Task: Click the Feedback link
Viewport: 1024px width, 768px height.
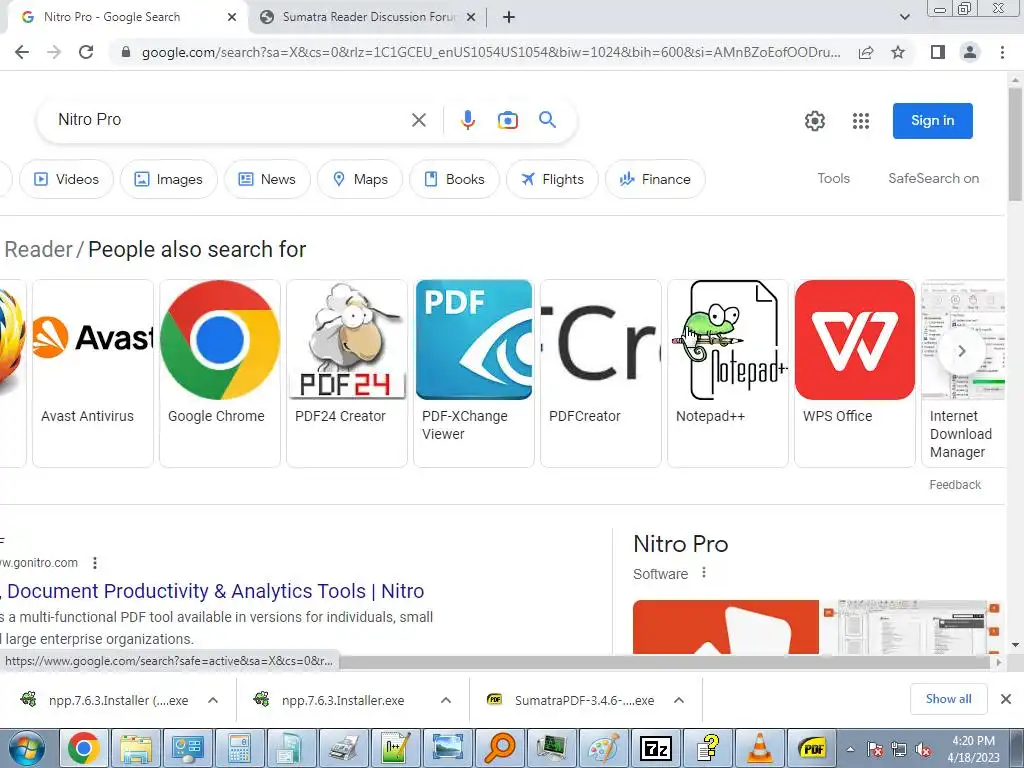Action: click(x=955, y=485)
